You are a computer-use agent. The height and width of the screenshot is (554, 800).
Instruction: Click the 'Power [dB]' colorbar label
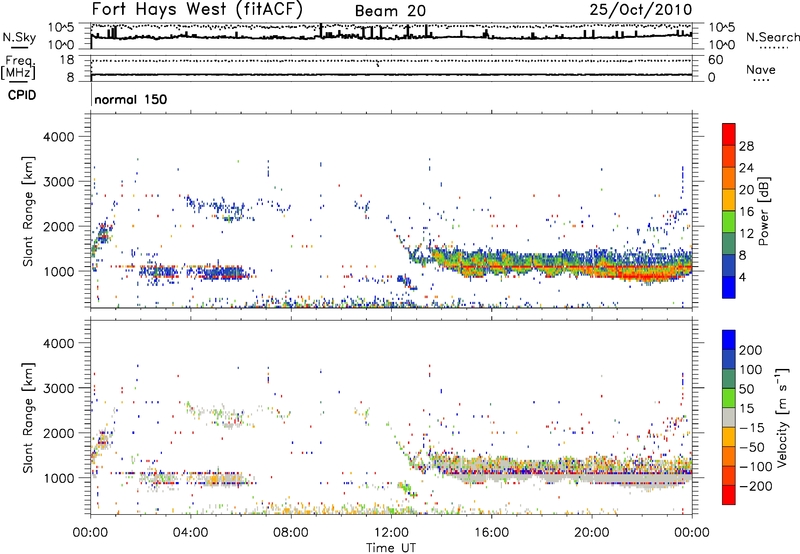(x=764, y=211)
